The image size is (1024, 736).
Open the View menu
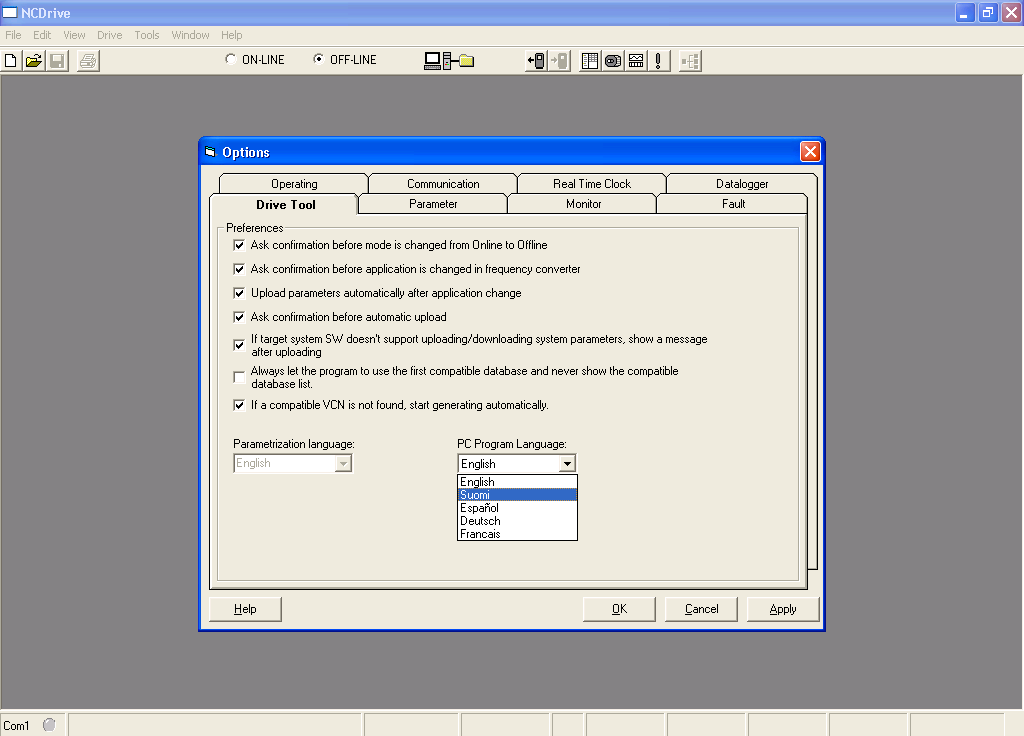coord(74,35)
